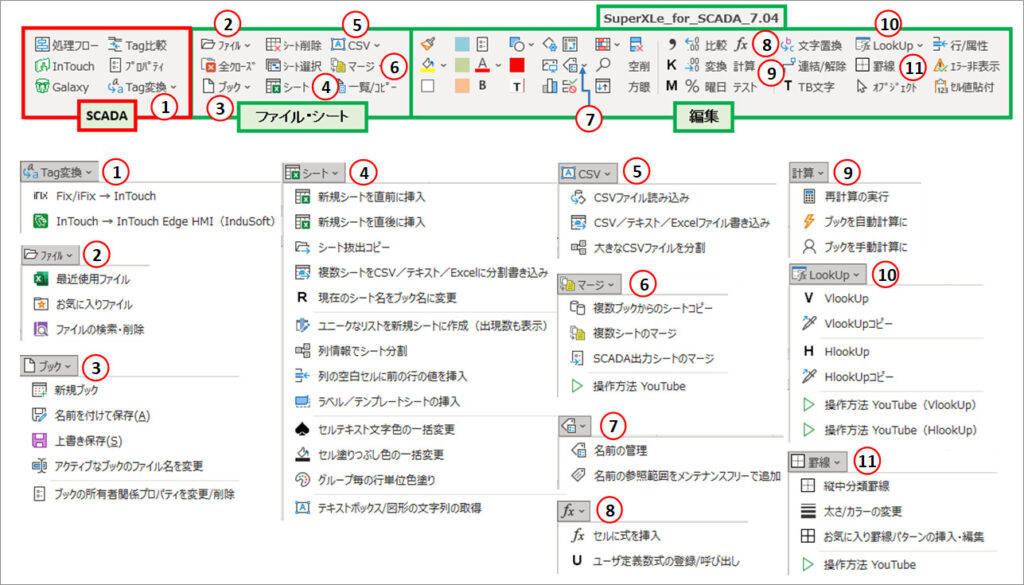Select CSVファイル読み込み menu item
This screenshot has width=1024, height=585.
point(630,197)
